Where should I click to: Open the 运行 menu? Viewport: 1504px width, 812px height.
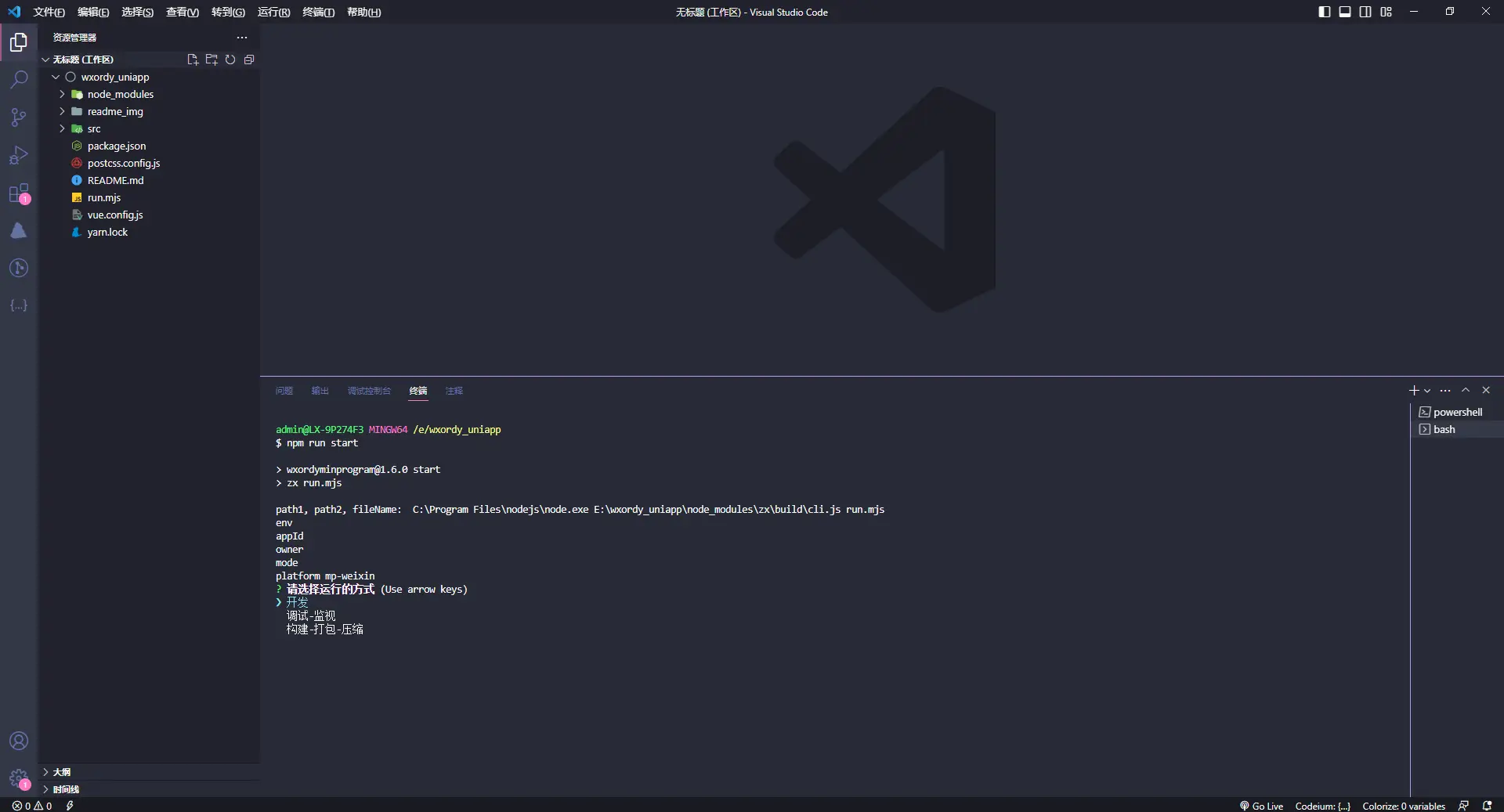click(x=273, y=12)
